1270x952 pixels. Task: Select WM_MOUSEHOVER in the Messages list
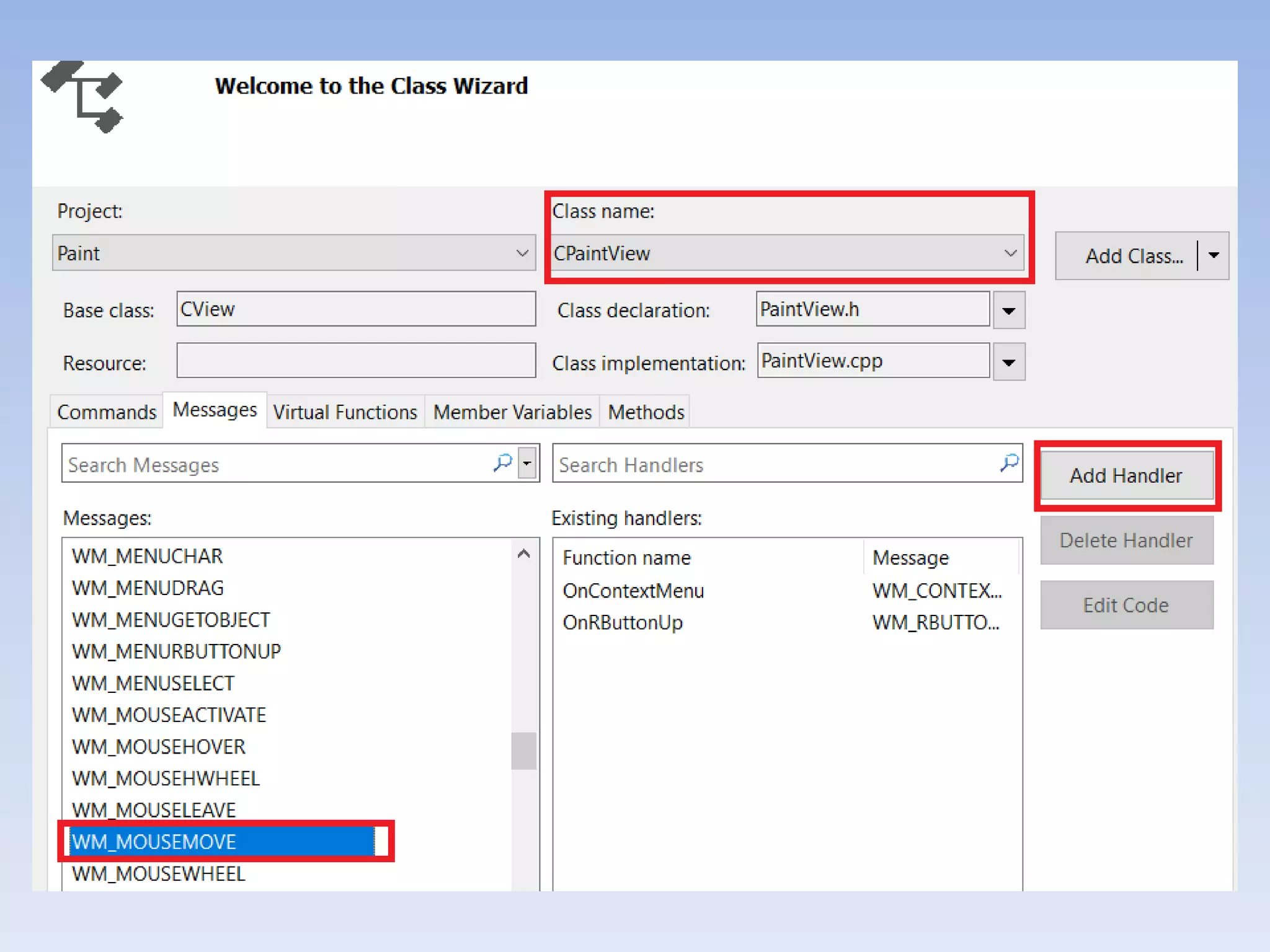159,746
